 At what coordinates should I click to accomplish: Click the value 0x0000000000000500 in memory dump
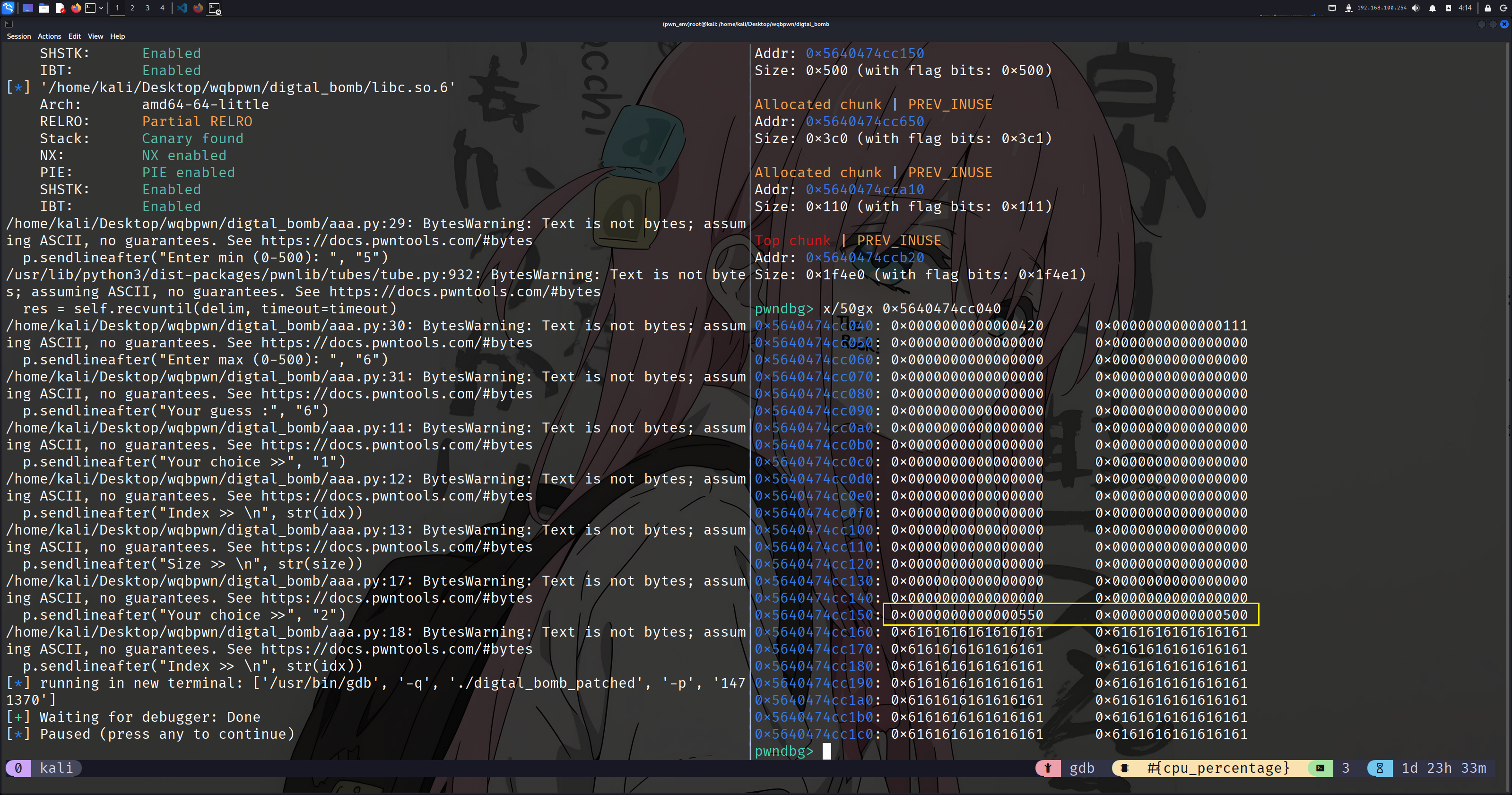coord(1172,615)
